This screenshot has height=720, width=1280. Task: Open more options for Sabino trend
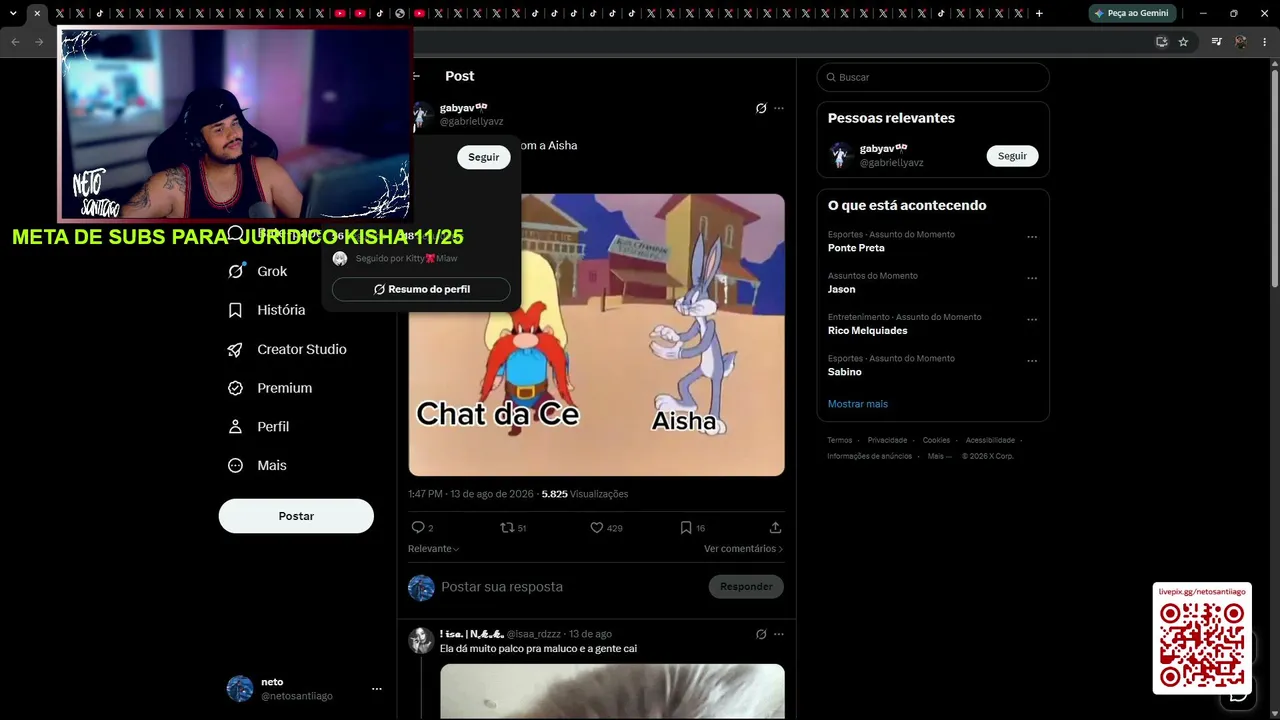(1032, 361)
